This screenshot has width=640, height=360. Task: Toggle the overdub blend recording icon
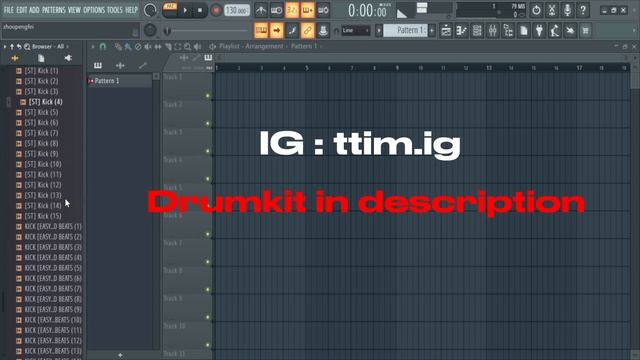(307, 10)
